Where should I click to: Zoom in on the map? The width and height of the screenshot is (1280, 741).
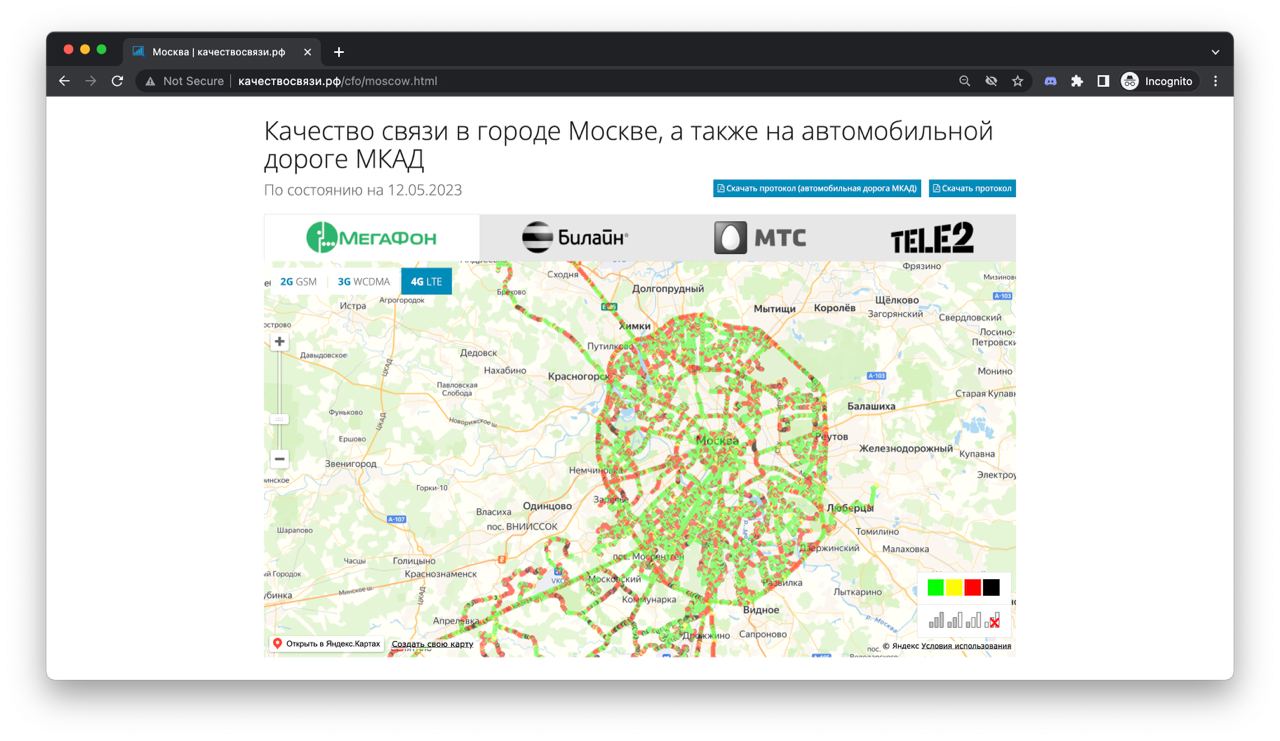click(280, 342)
